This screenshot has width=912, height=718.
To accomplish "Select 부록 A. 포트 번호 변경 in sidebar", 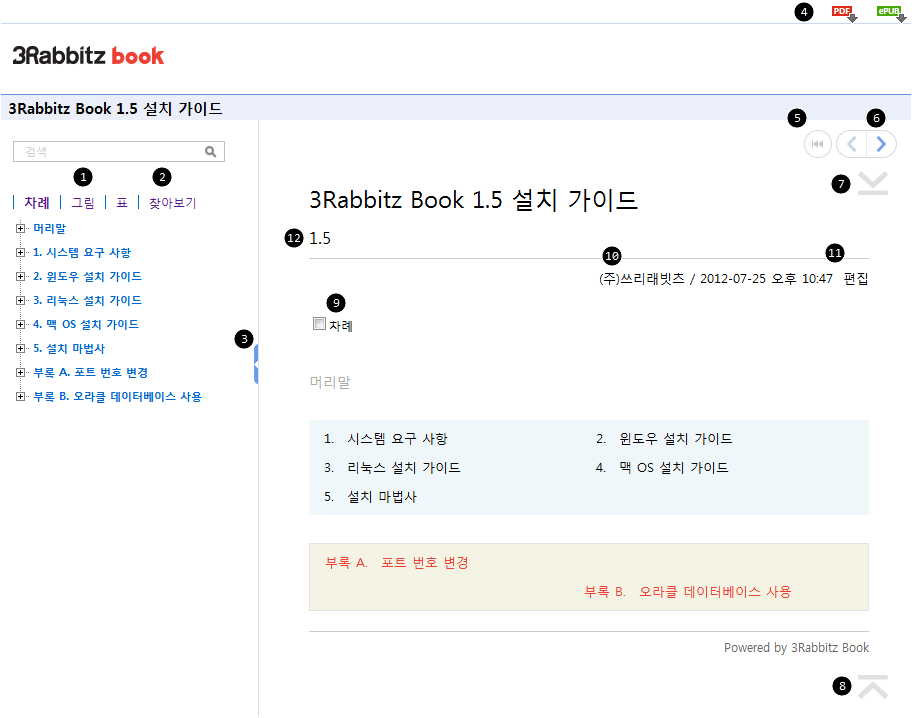I will pyautogui.click(x=91, y=372).
